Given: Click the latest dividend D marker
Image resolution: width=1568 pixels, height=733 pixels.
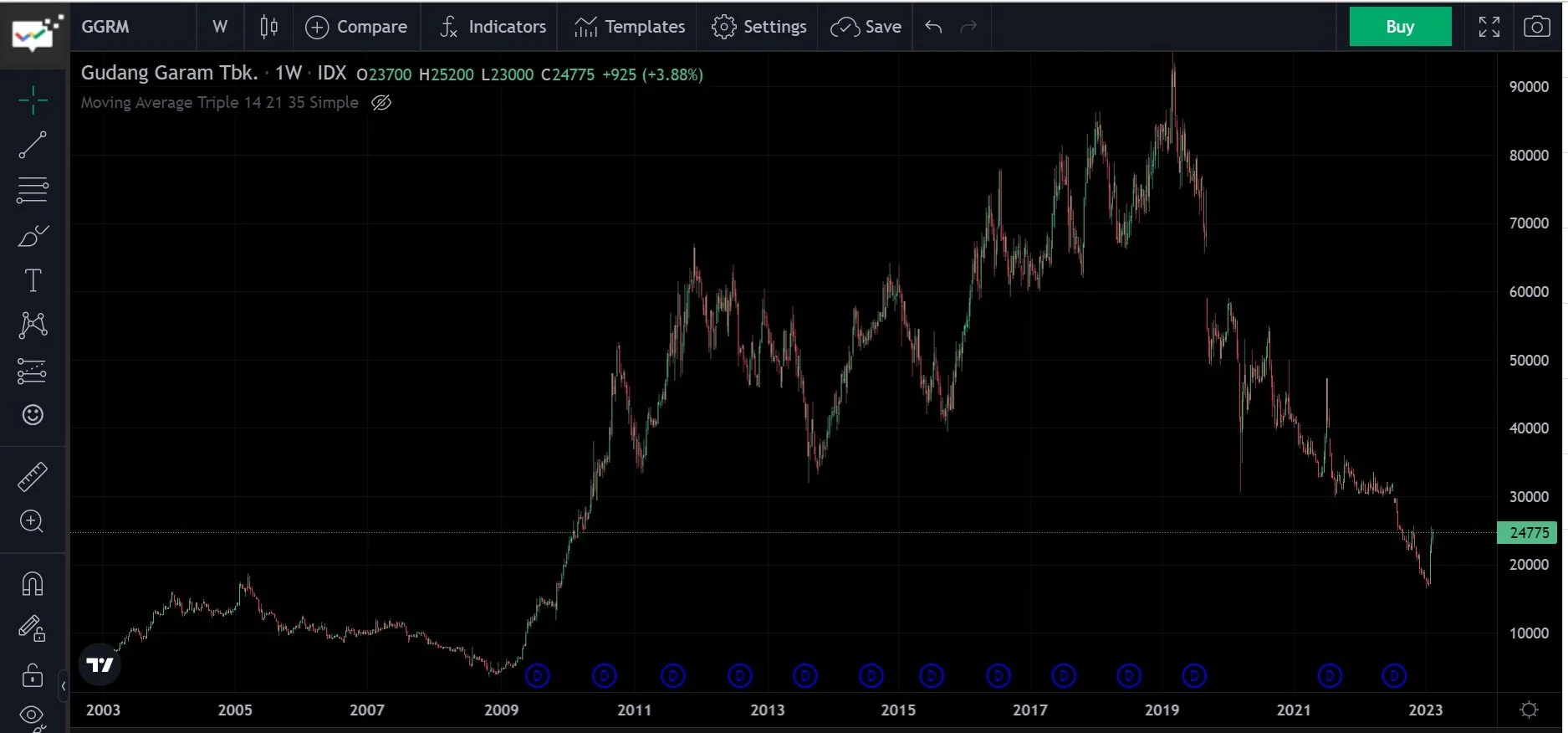Looking at the screenshot, I should pyautogui.click(x=1394, y=675).
